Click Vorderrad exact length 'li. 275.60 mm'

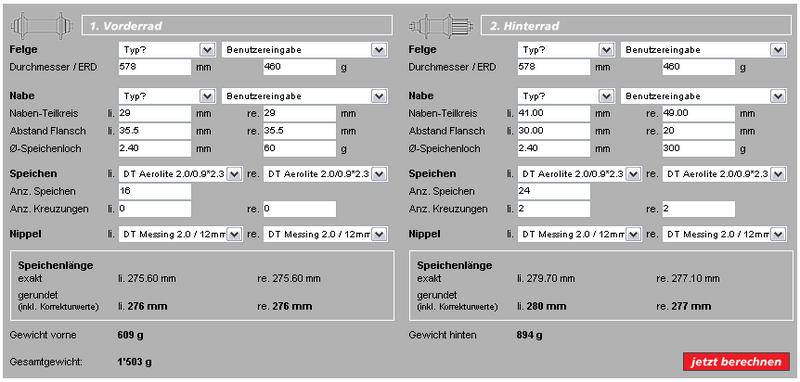[147, 279]
